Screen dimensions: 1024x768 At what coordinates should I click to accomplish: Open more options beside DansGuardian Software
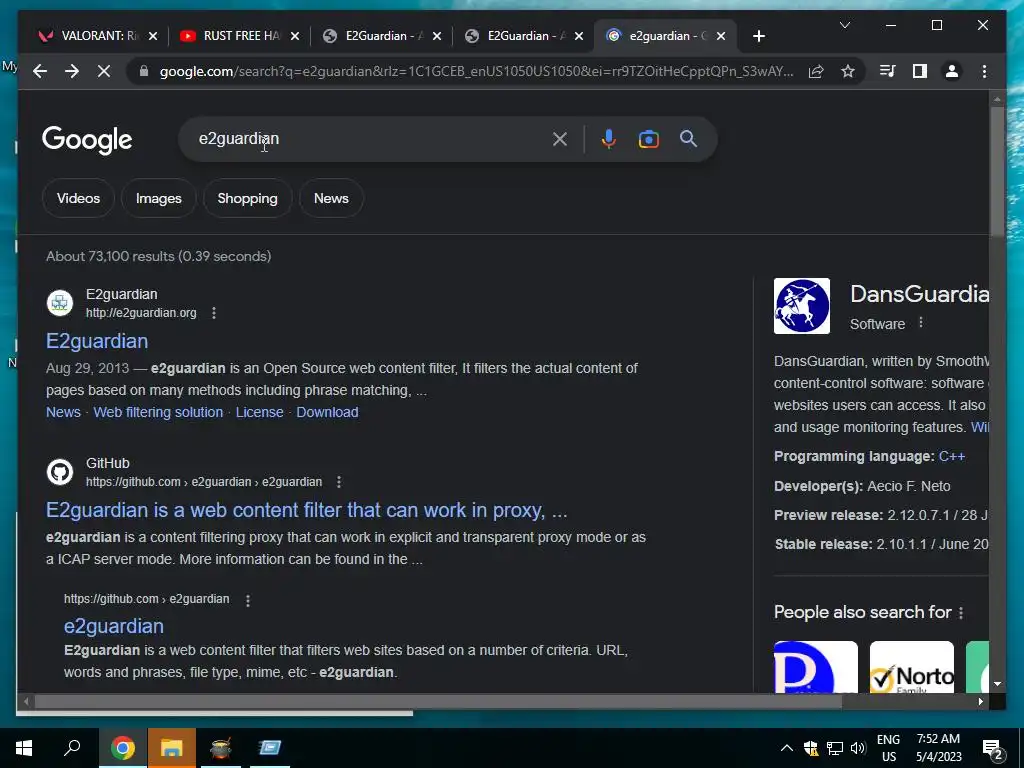921,323
